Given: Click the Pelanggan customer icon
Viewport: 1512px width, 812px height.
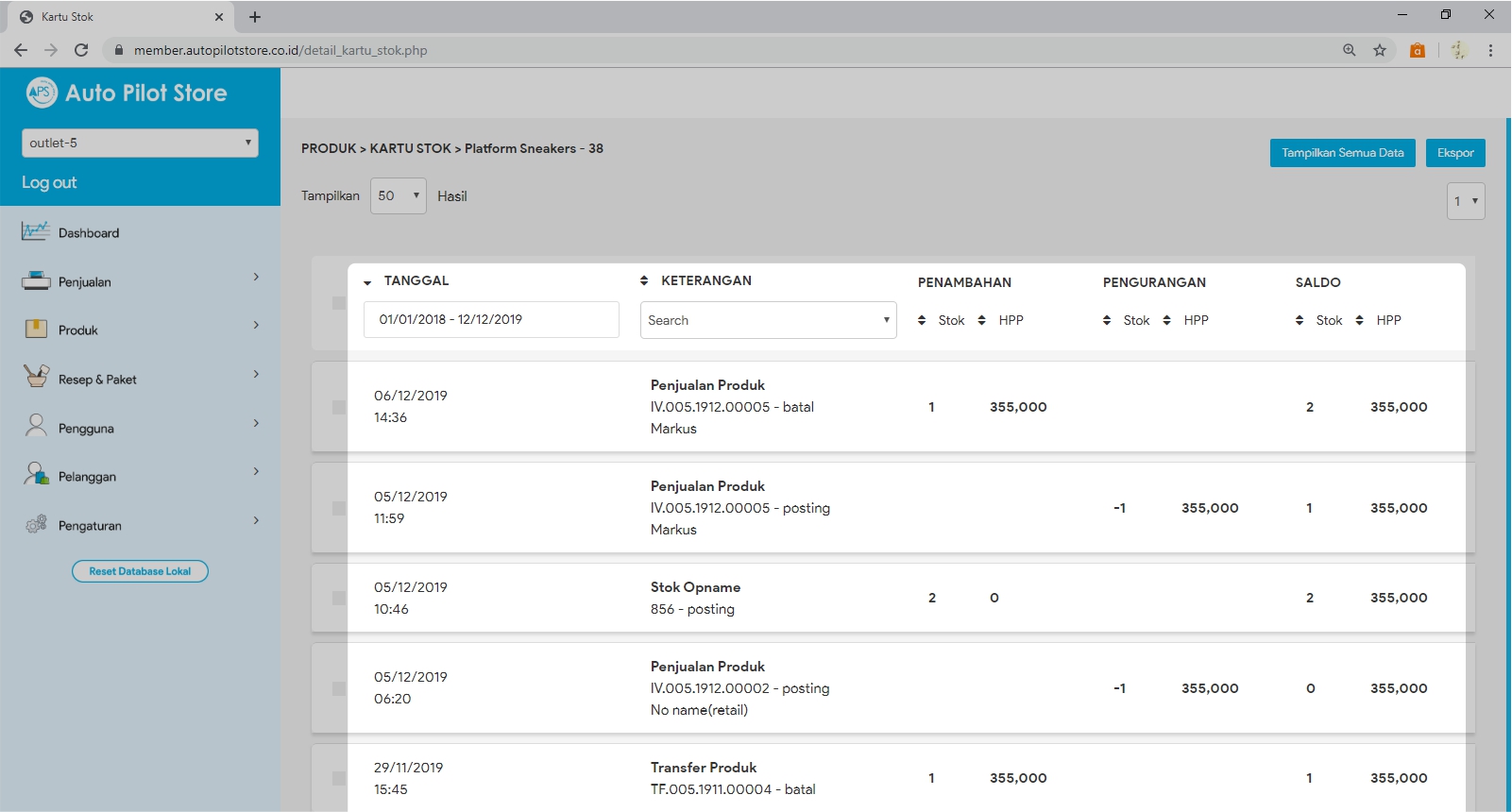Looking at the screenshot, I should click(x=36, y=475).
